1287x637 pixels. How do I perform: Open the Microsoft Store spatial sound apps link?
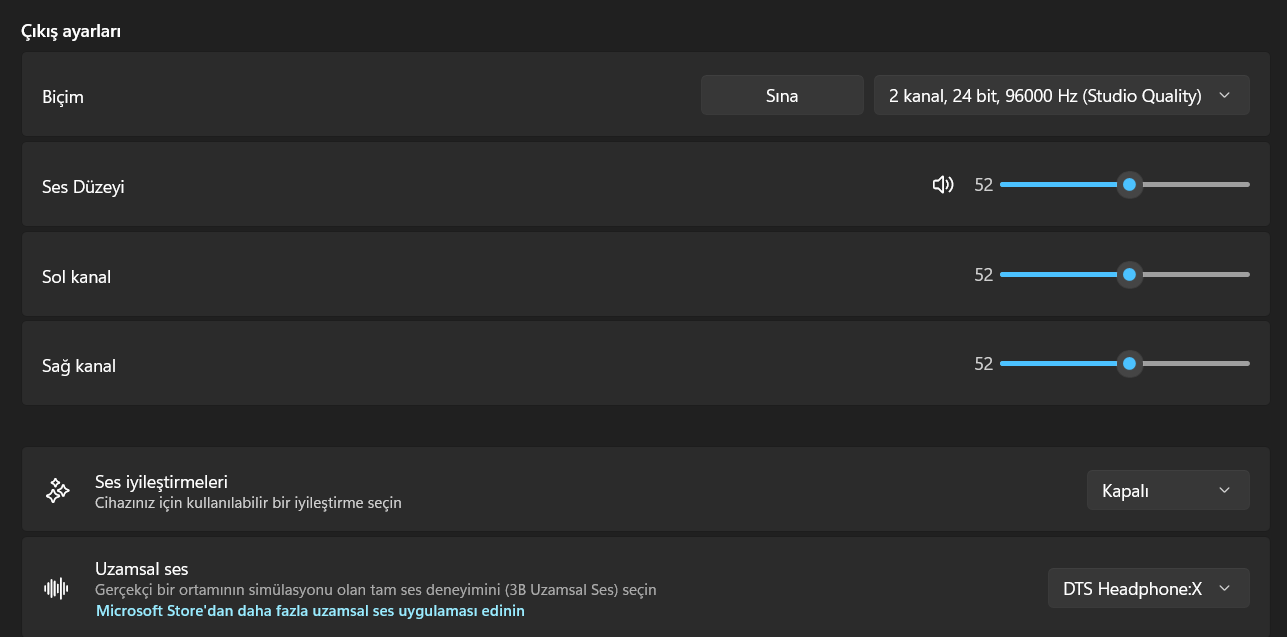(310, 610)
